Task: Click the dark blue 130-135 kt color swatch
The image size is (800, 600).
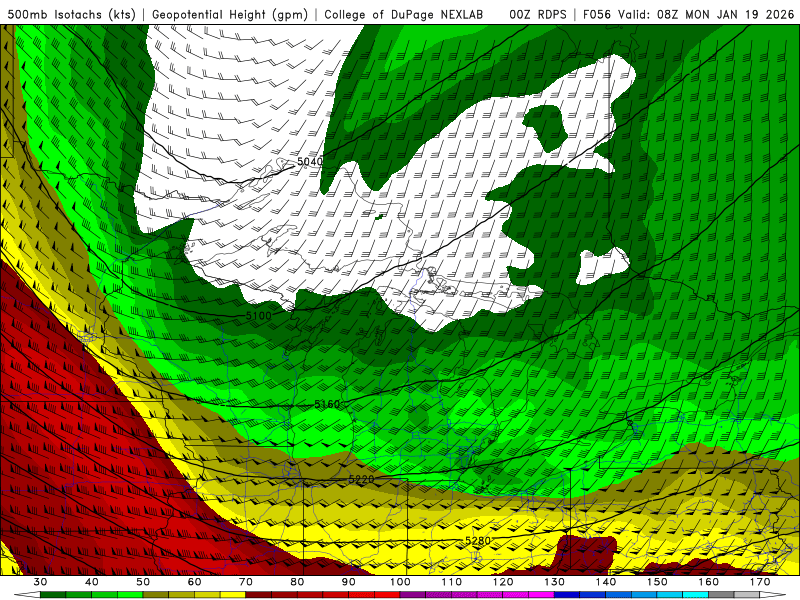Action: (567, 595)
